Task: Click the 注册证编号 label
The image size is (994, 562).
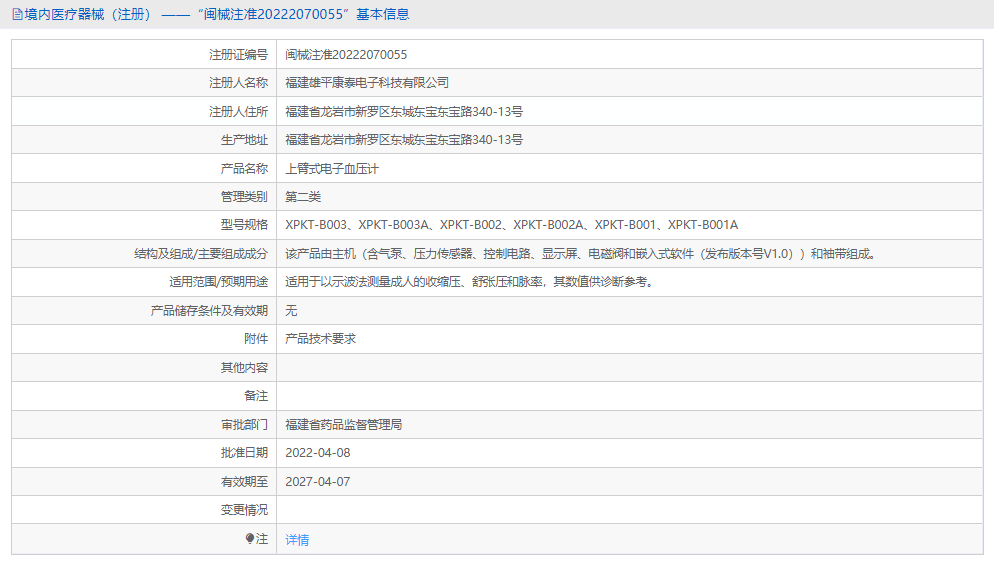Action: tap(238, 54)
